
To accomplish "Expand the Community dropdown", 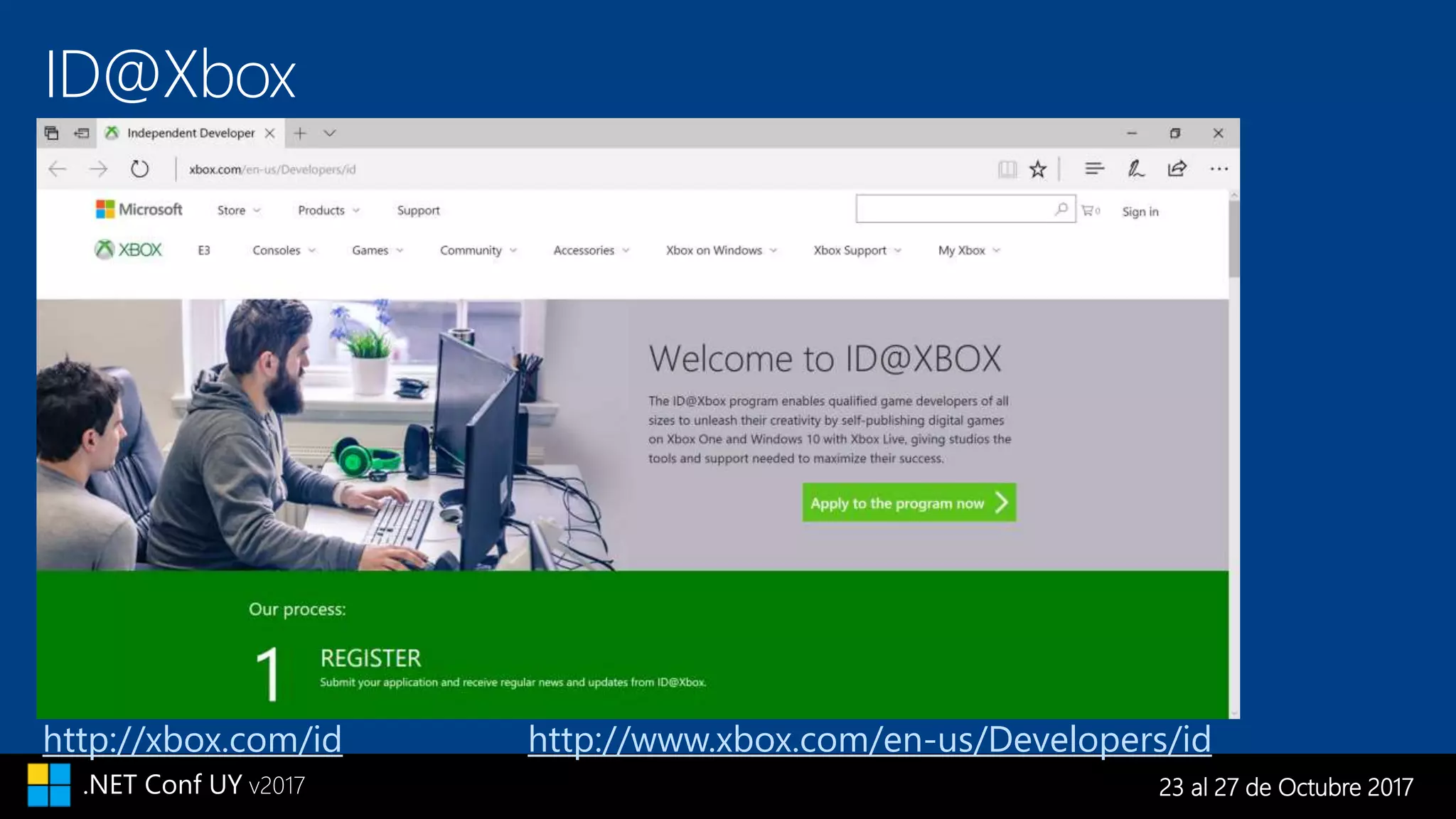I will [478, 250].
